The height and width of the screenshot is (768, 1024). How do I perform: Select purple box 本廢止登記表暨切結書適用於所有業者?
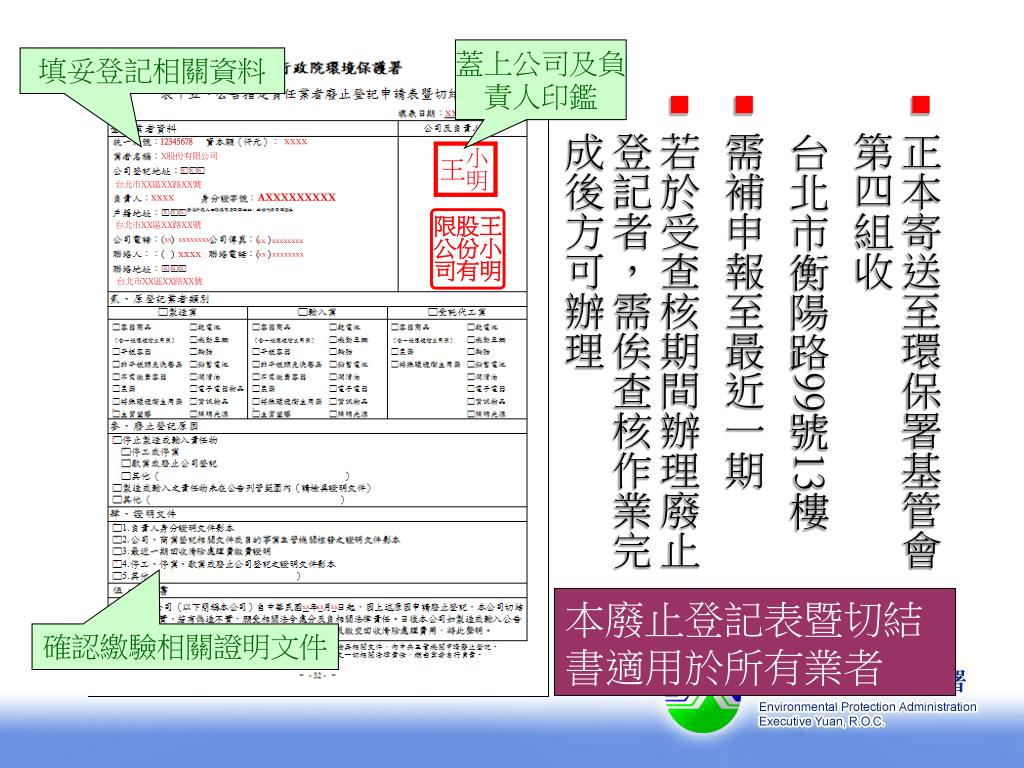(x=754, y=642)
